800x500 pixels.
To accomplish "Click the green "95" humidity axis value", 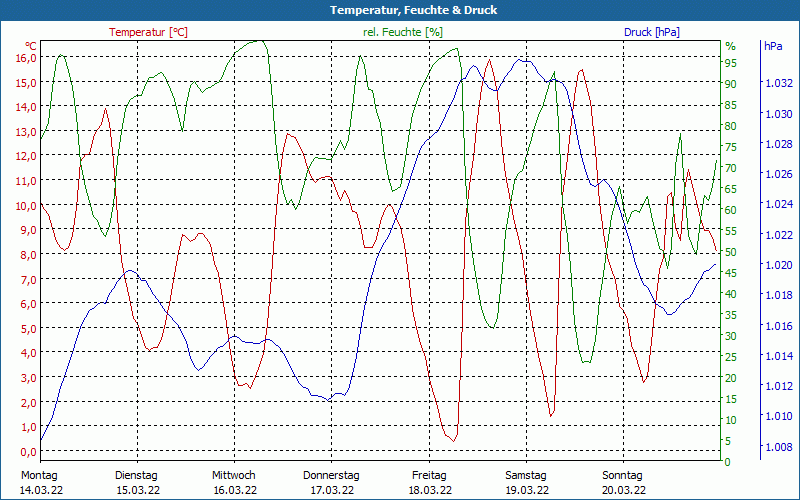I will click(731, 63).
